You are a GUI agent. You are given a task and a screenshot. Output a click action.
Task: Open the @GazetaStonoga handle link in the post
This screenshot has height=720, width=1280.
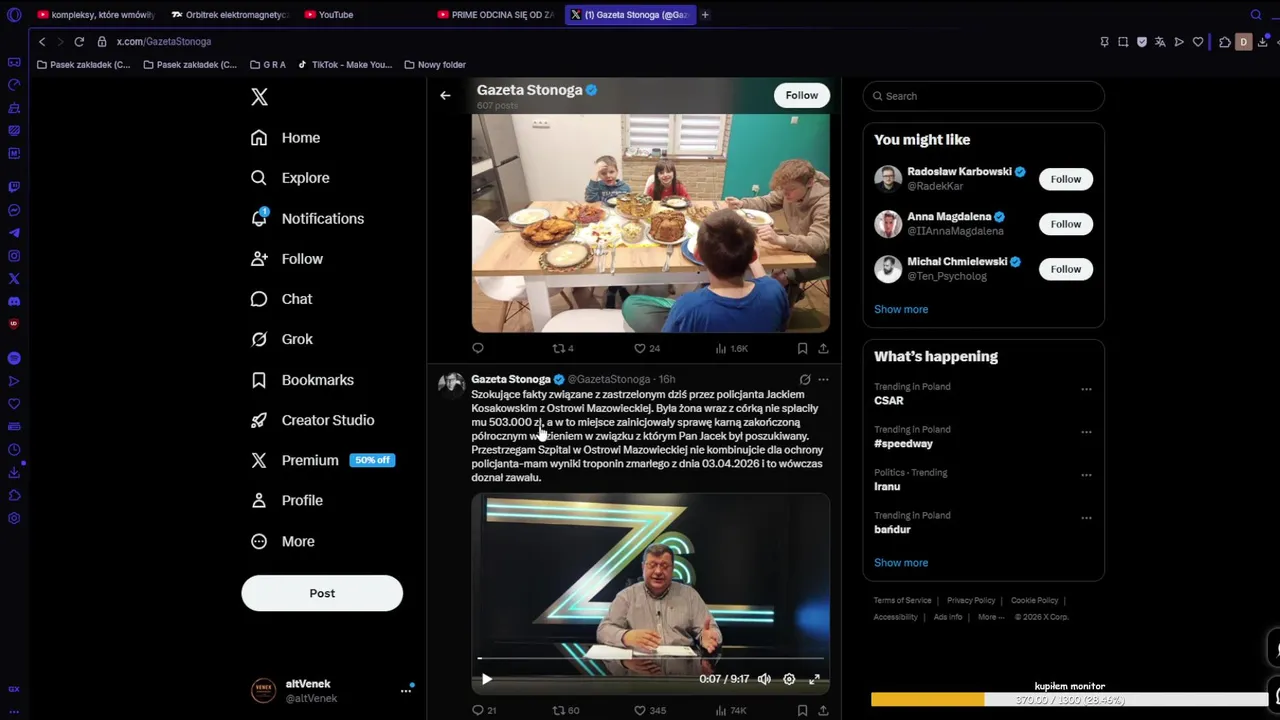point(609,380)
